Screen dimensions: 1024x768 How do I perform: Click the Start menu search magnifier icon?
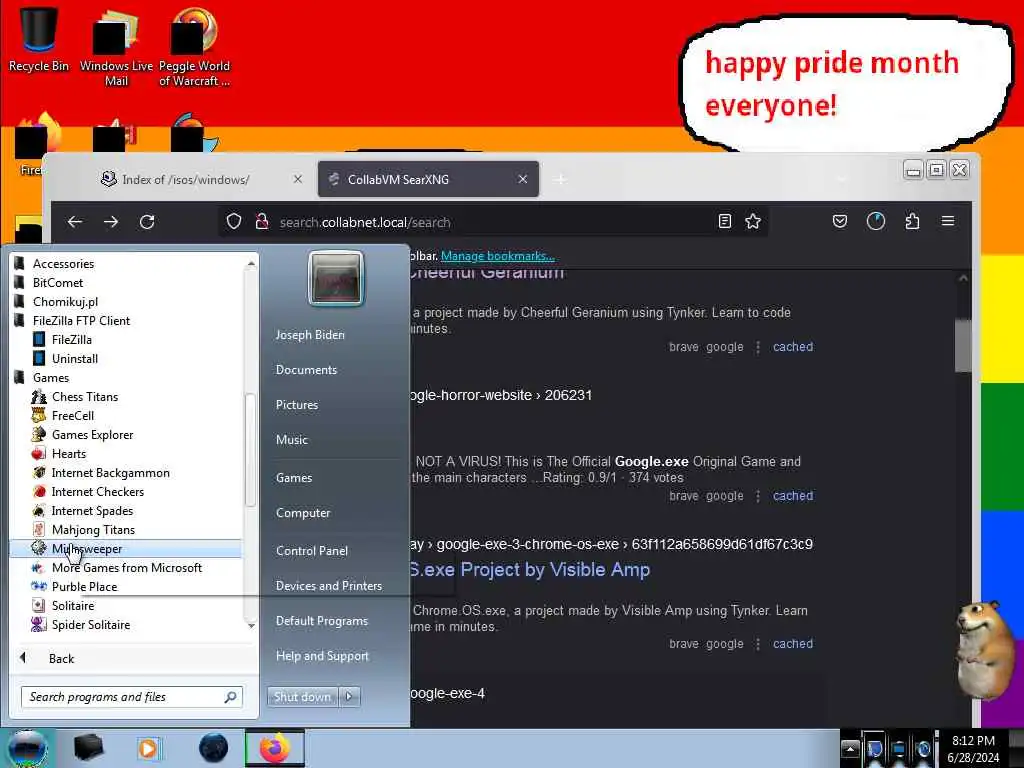click(x=230, y=697)
